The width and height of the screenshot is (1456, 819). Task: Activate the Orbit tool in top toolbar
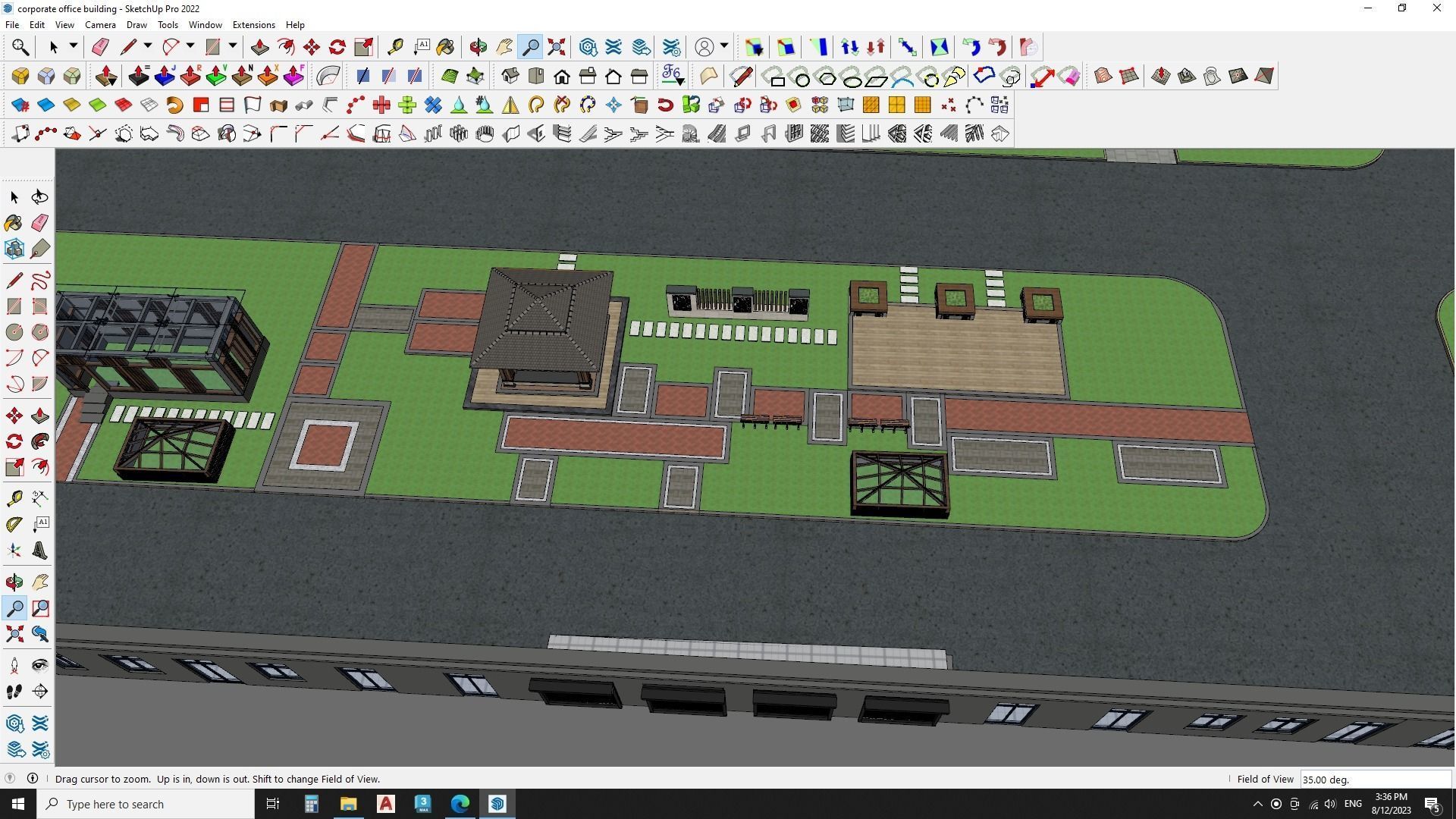point(479,47)
